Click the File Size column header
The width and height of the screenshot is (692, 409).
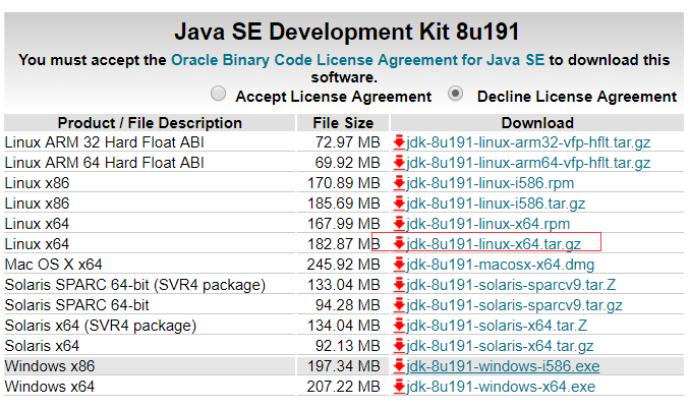[x=343, y=123]
